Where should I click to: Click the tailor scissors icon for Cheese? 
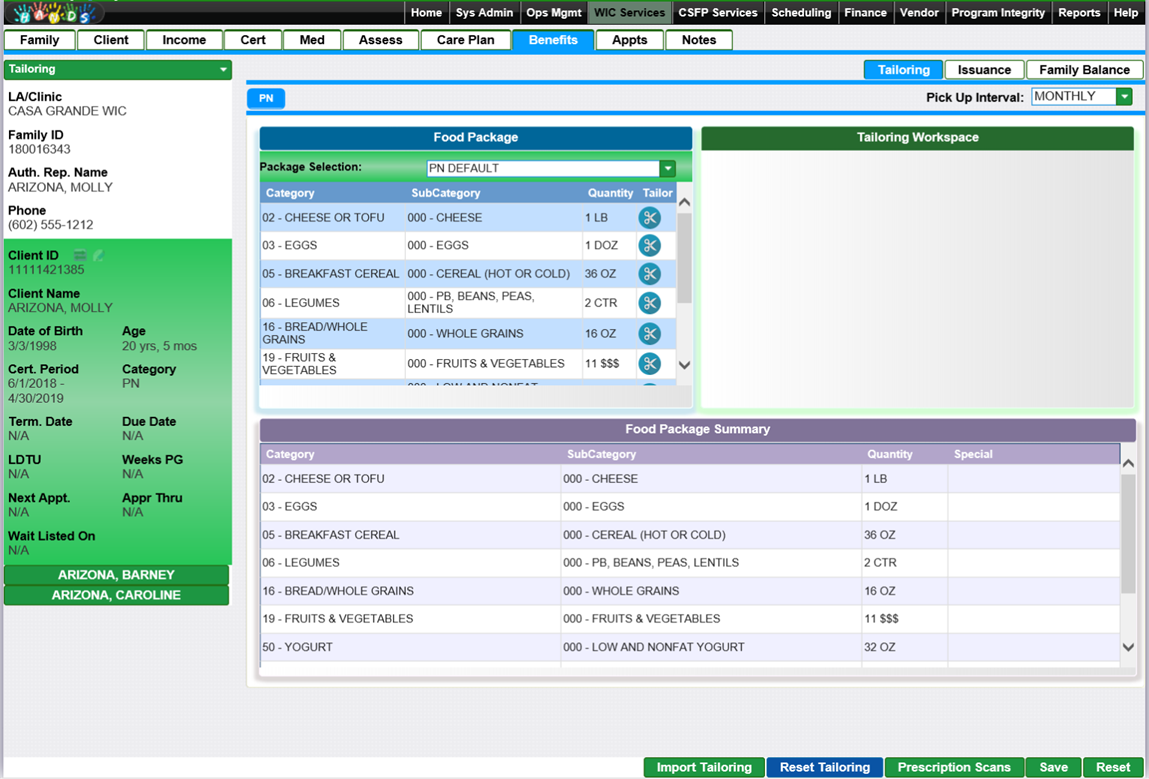point(649,218)
